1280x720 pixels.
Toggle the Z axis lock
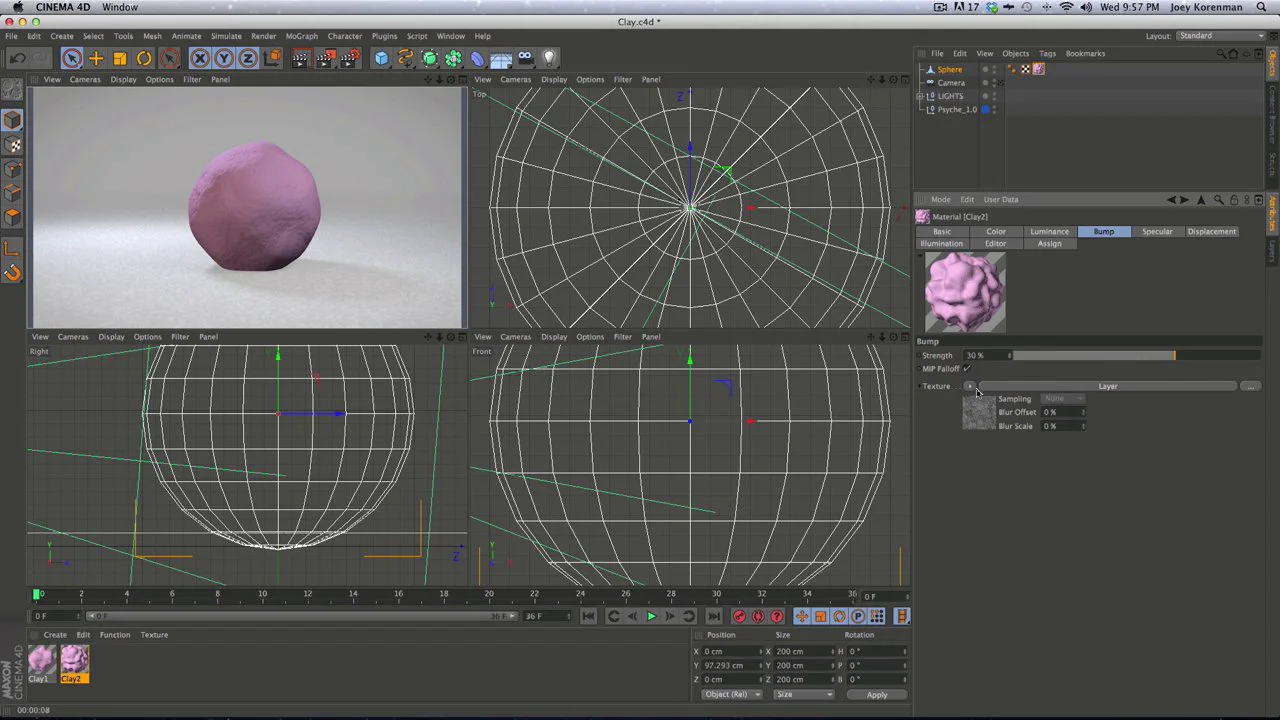point(248,58)
